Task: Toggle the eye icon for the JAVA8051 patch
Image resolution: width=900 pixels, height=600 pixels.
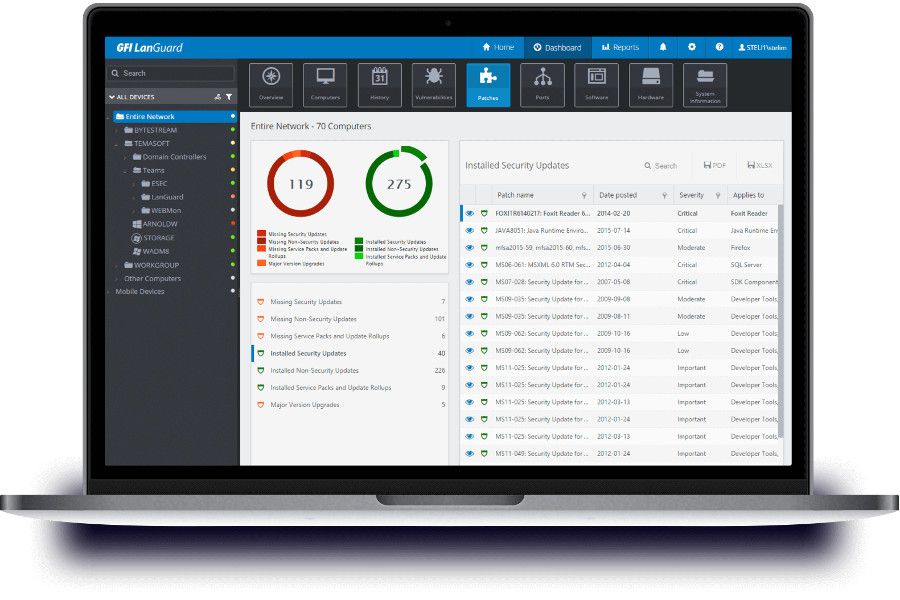Action: [470, 230]
